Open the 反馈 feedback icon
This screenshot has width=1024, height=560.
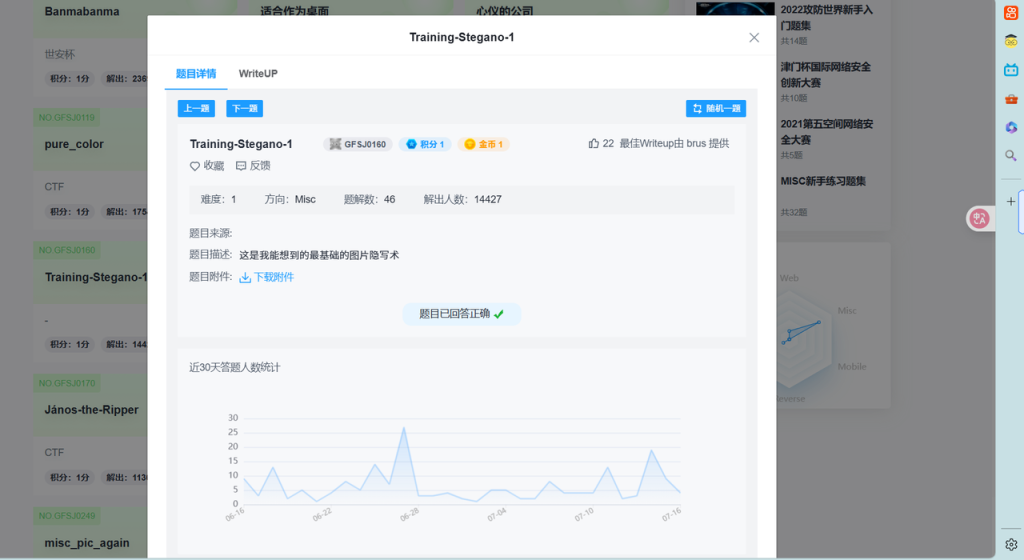pyautogui.click(x=241, y=166)
